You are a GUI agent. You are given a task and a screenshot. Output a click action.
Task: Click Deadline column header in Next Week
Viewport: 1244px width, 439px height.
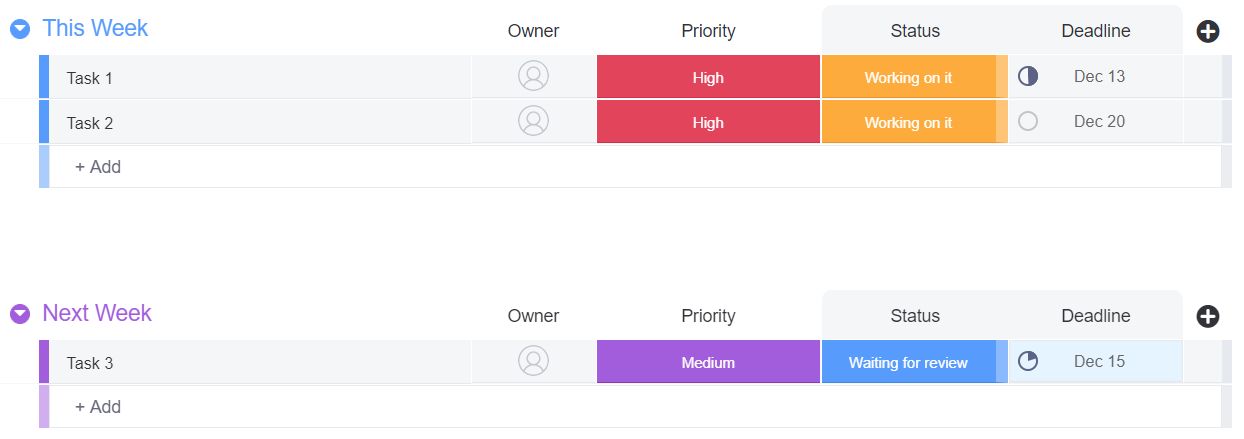coord(1095,316)
